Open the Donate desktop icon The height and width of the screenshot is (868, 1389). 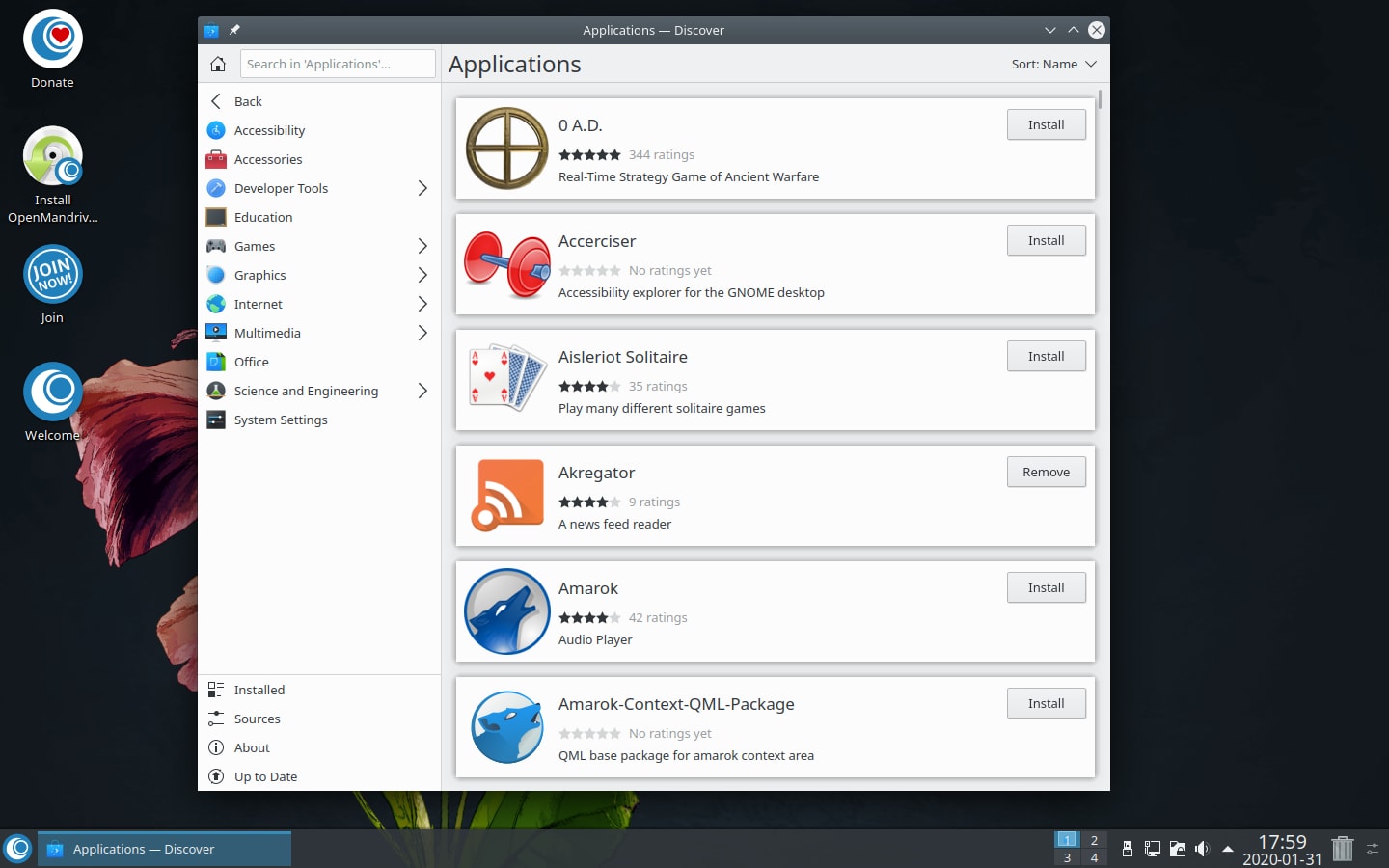pyautogui.click(x=53, y=40)
